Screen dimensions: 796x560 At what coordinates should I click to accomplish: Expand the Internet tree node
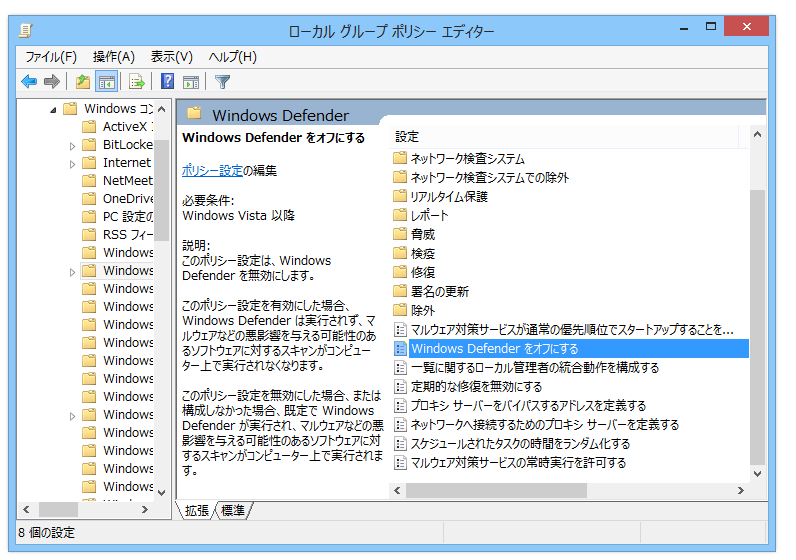pos(72,163)
